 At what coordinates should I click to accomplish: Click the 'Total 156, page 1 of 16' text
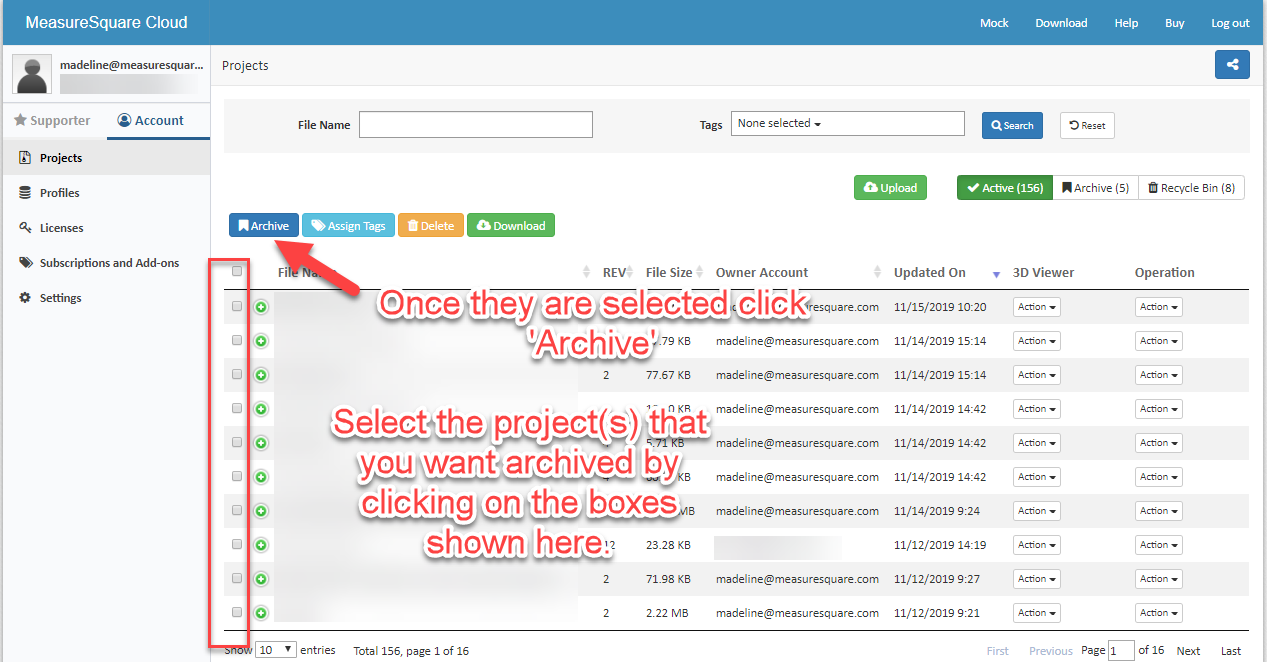point(411,651)
